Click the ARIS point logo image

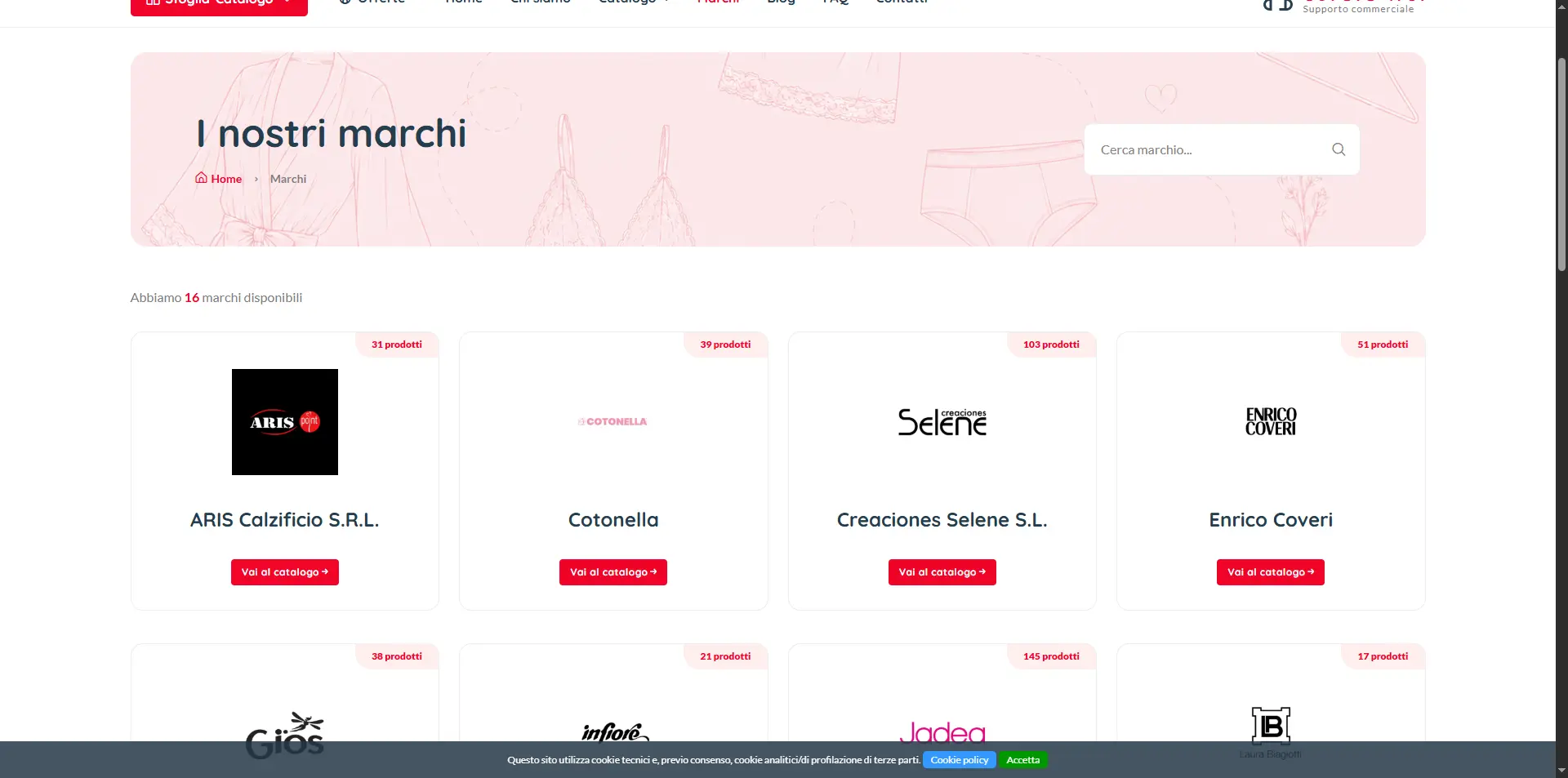click(x=285, y=422)
